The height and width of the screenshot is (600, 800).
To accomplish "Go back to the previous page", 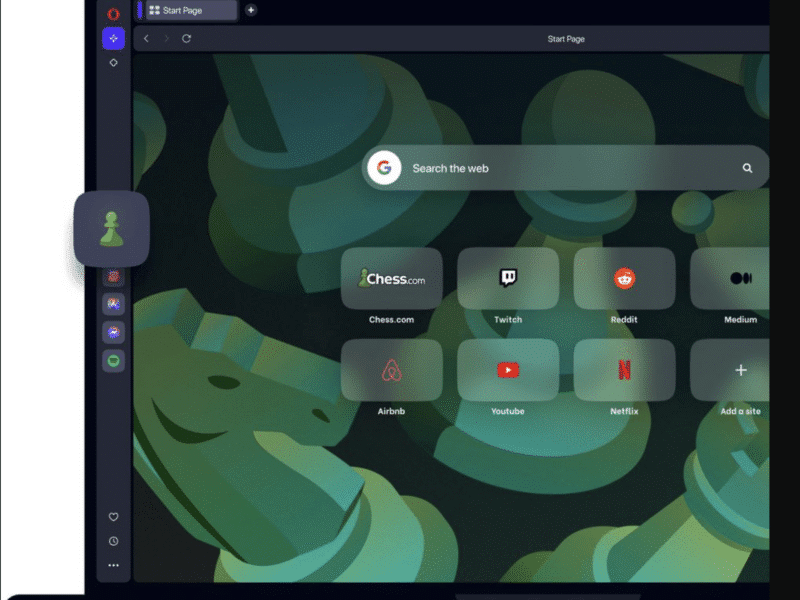I will pyautogui.click(x=146, y=39).
